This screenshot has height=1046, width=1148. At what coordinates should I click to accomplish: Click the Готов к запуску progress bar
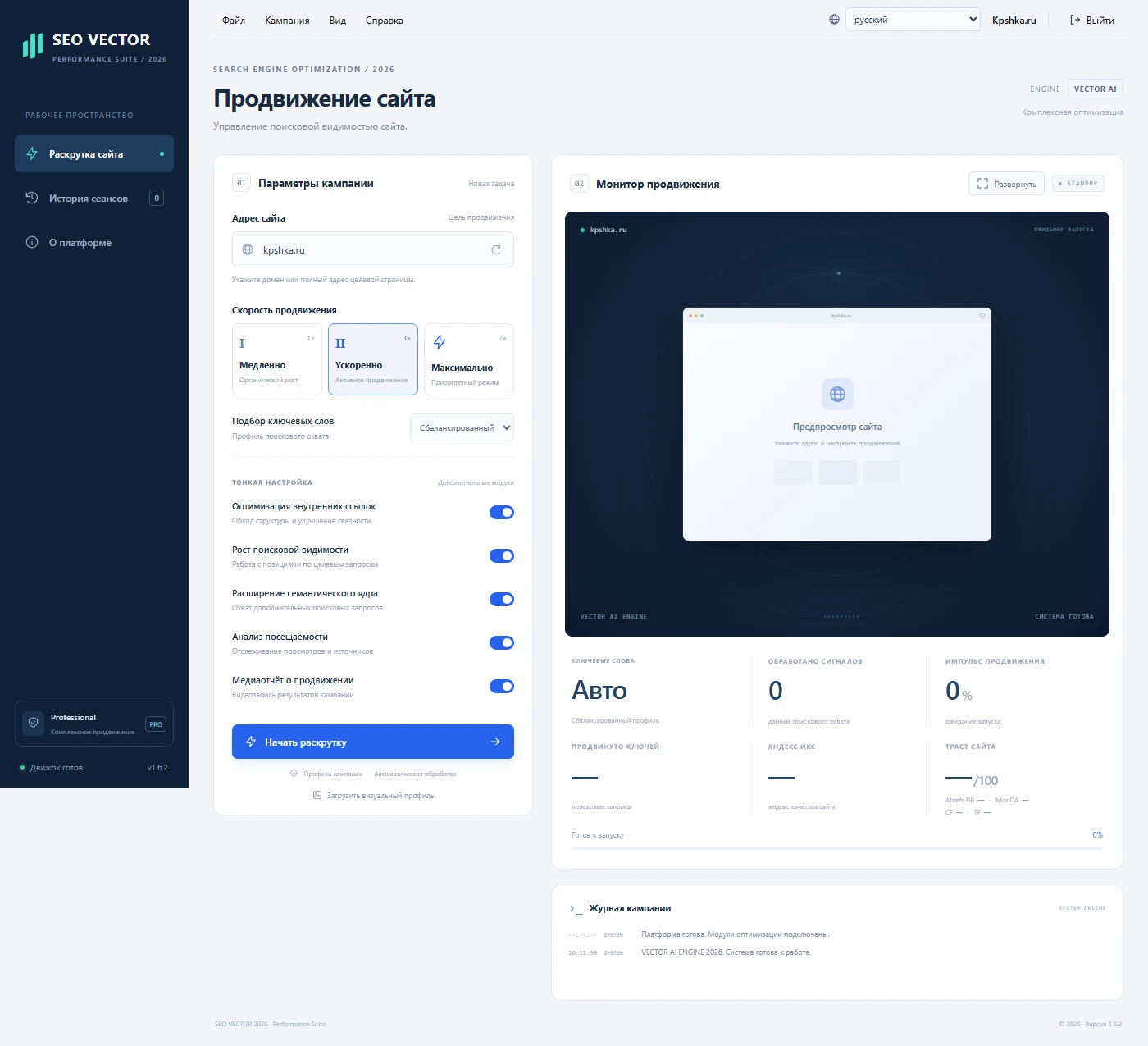837,848
